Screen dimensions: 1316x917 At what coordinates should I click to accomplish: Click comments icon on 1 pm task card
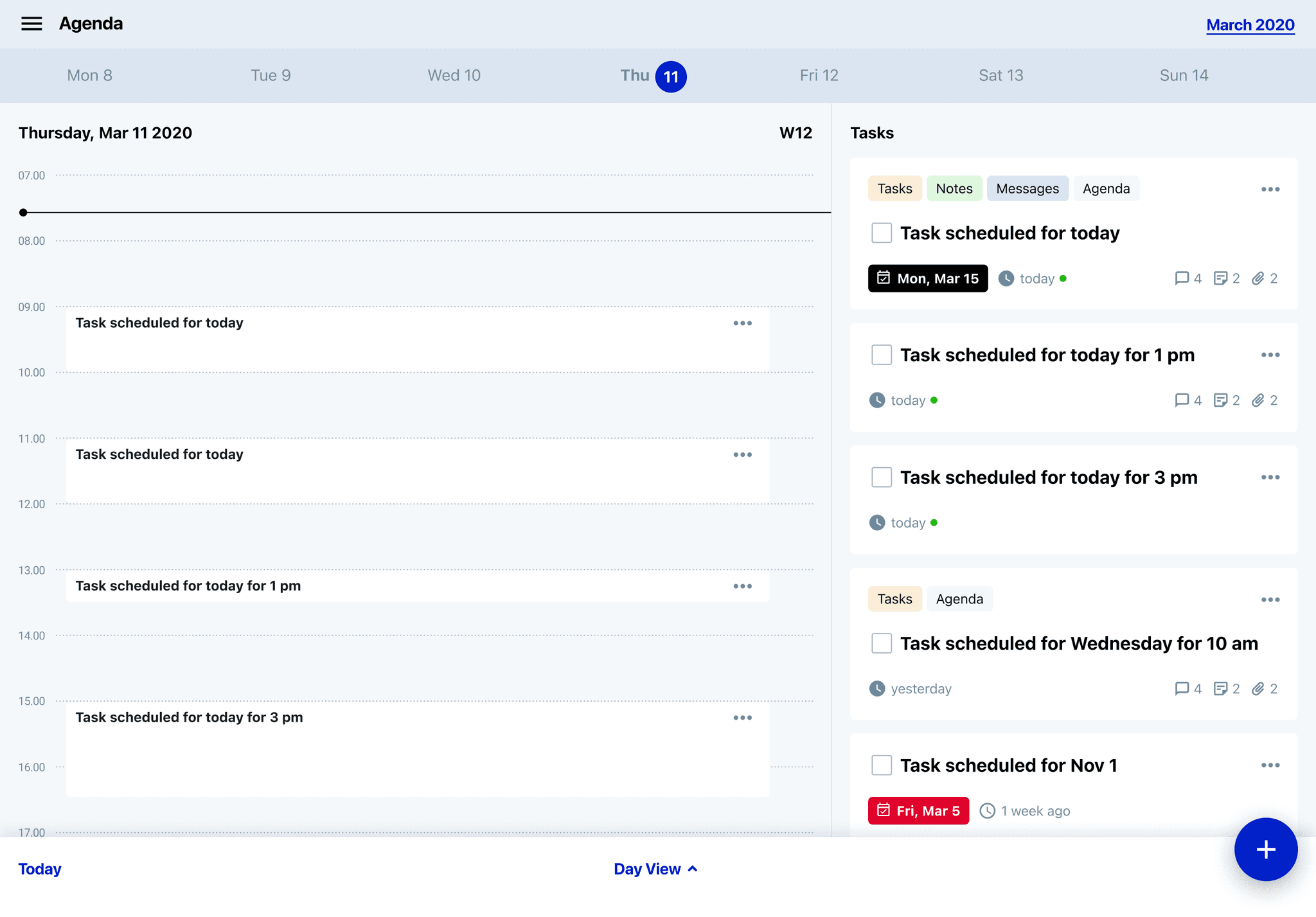pos(1181,400)
